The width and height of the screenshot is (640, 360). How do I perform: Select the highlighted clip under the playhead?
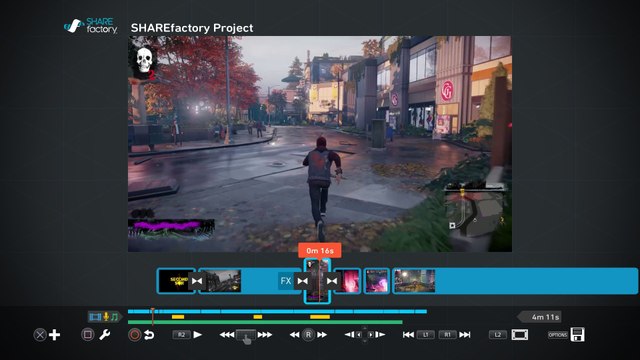click(317, 281)
